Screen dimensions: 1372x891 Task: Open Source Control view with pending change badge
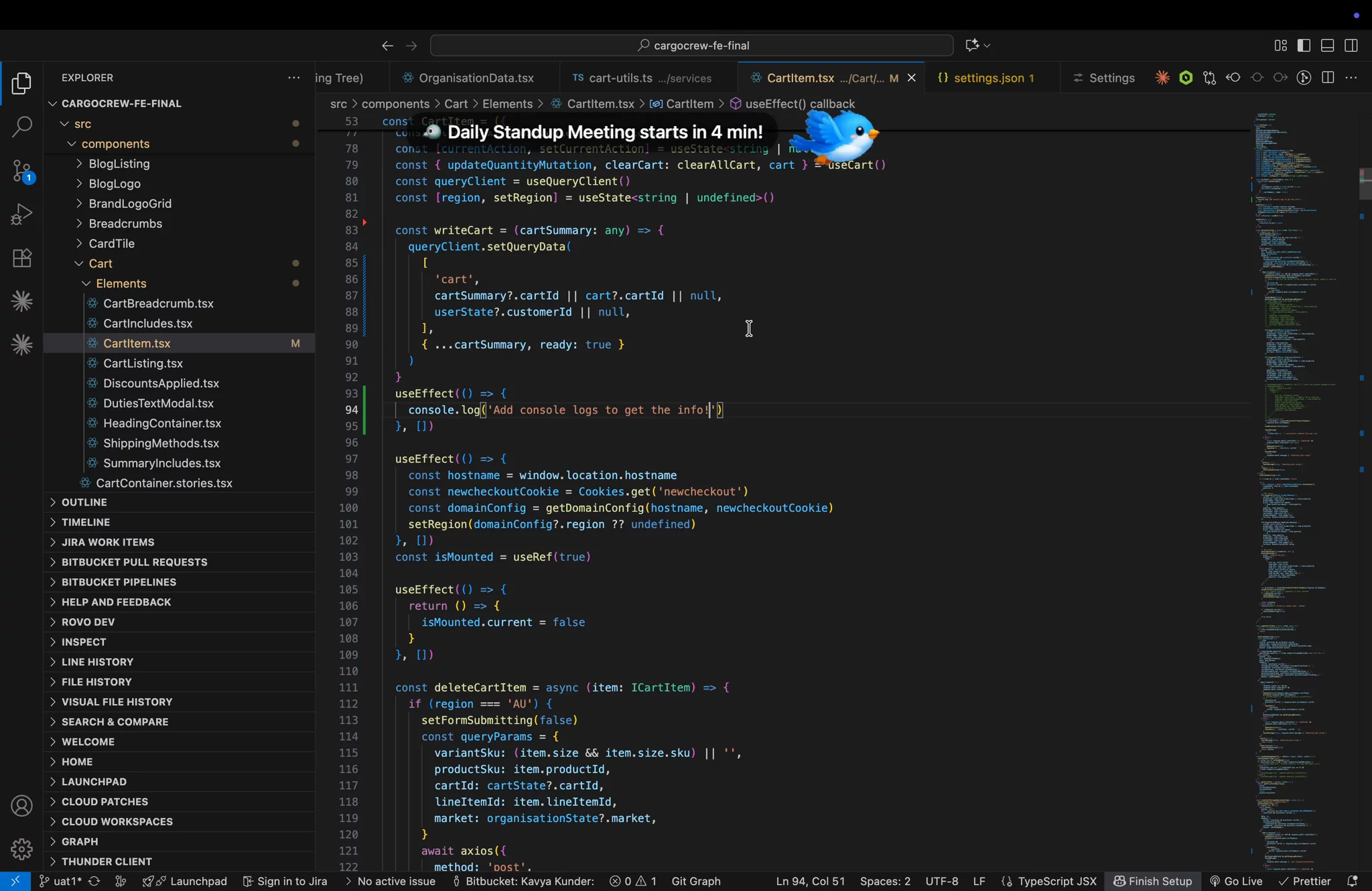[x=21, y=171]
